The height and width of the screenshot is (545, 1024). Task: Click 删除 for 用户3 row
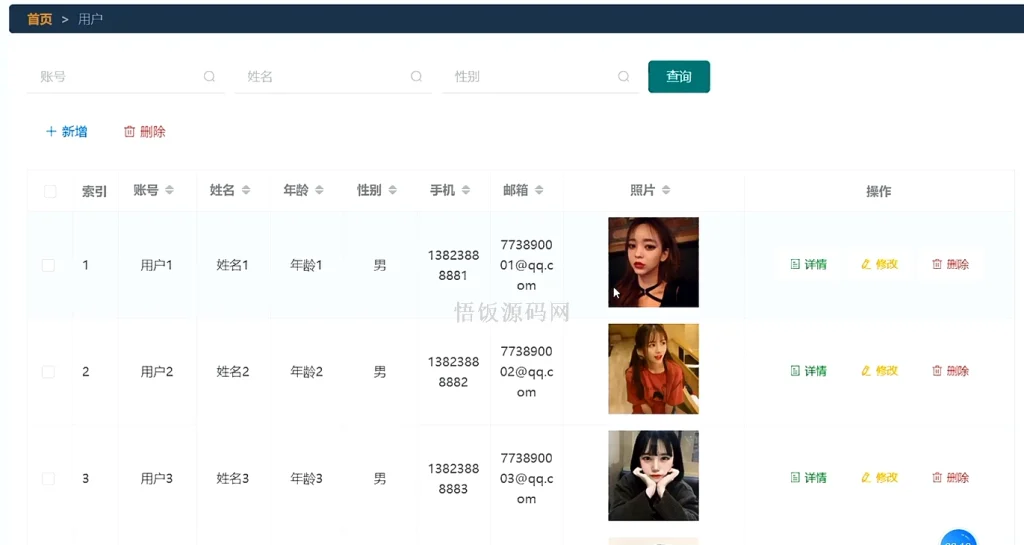coord(950,478)
